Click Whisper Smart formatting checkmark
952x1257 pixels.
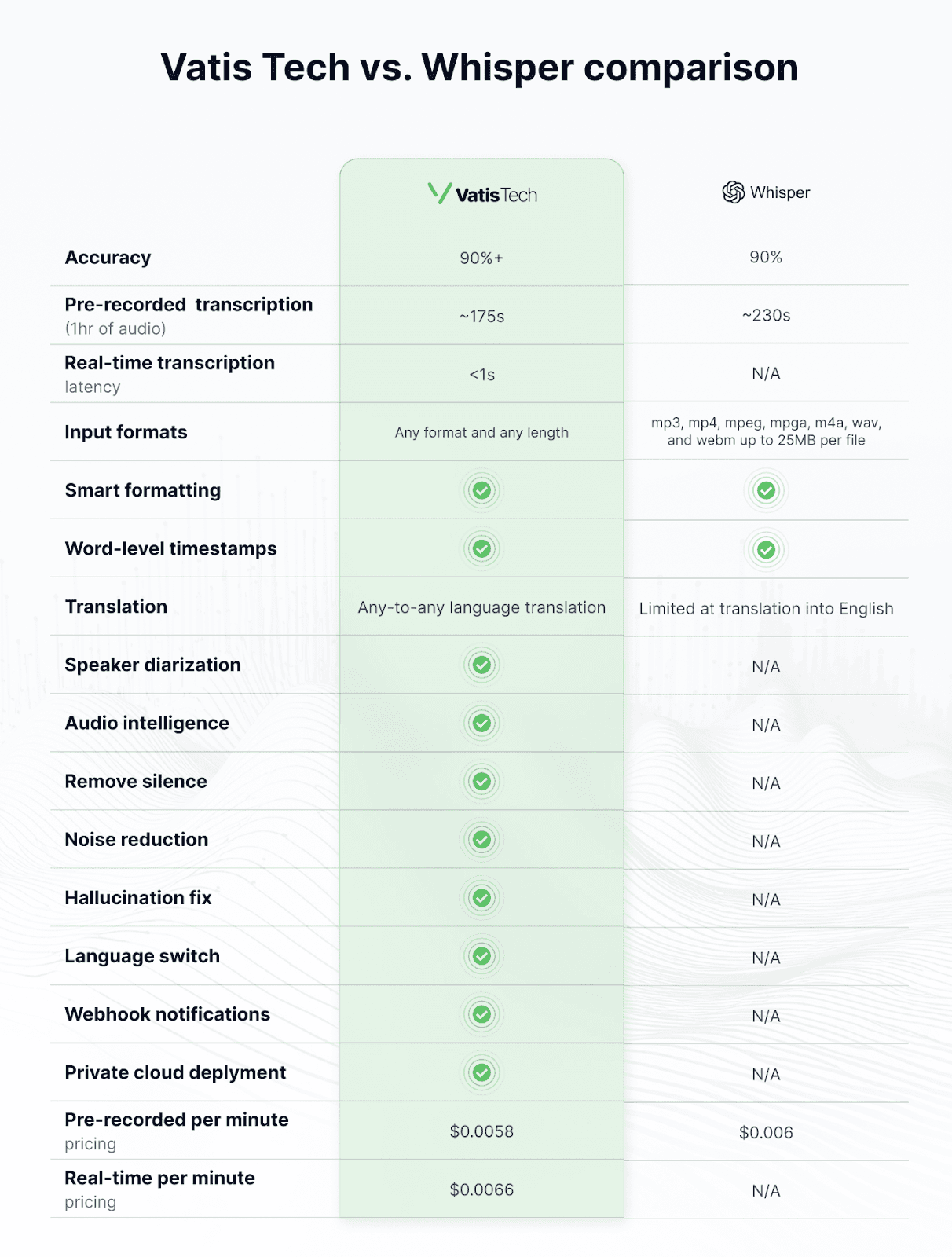pyautogui.click(x=766, y=490)
